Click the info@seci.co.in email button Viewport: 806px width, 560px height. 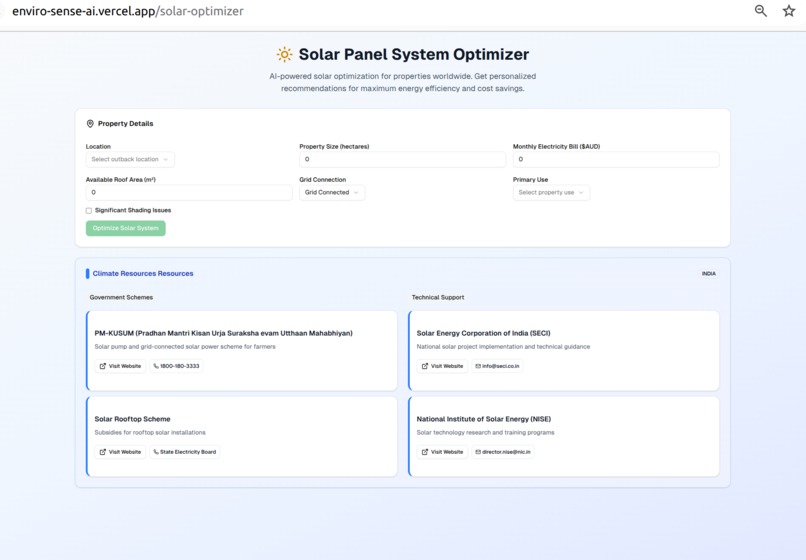point(497,366)
